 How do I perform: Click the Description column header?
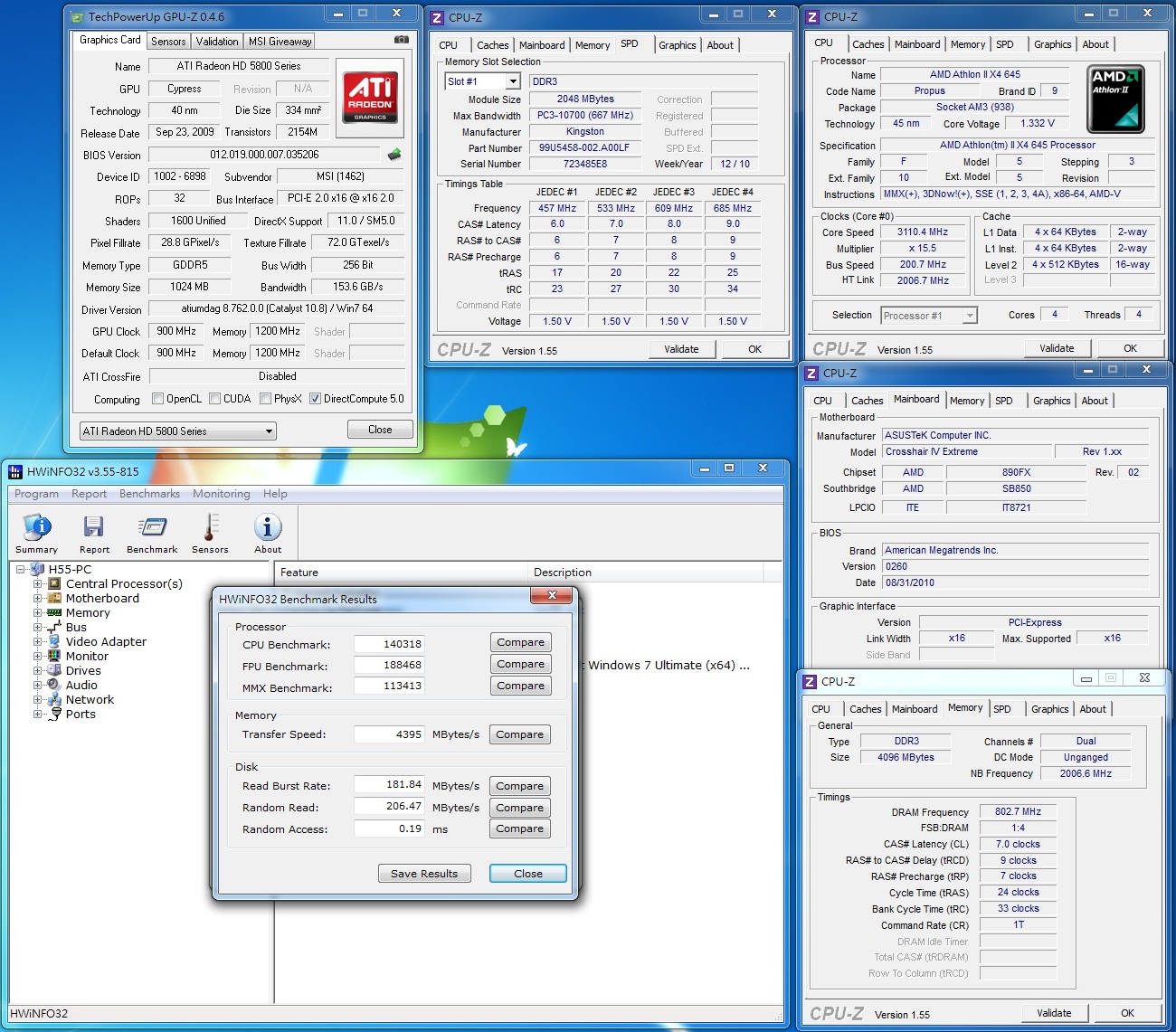[x=646, y=573]
